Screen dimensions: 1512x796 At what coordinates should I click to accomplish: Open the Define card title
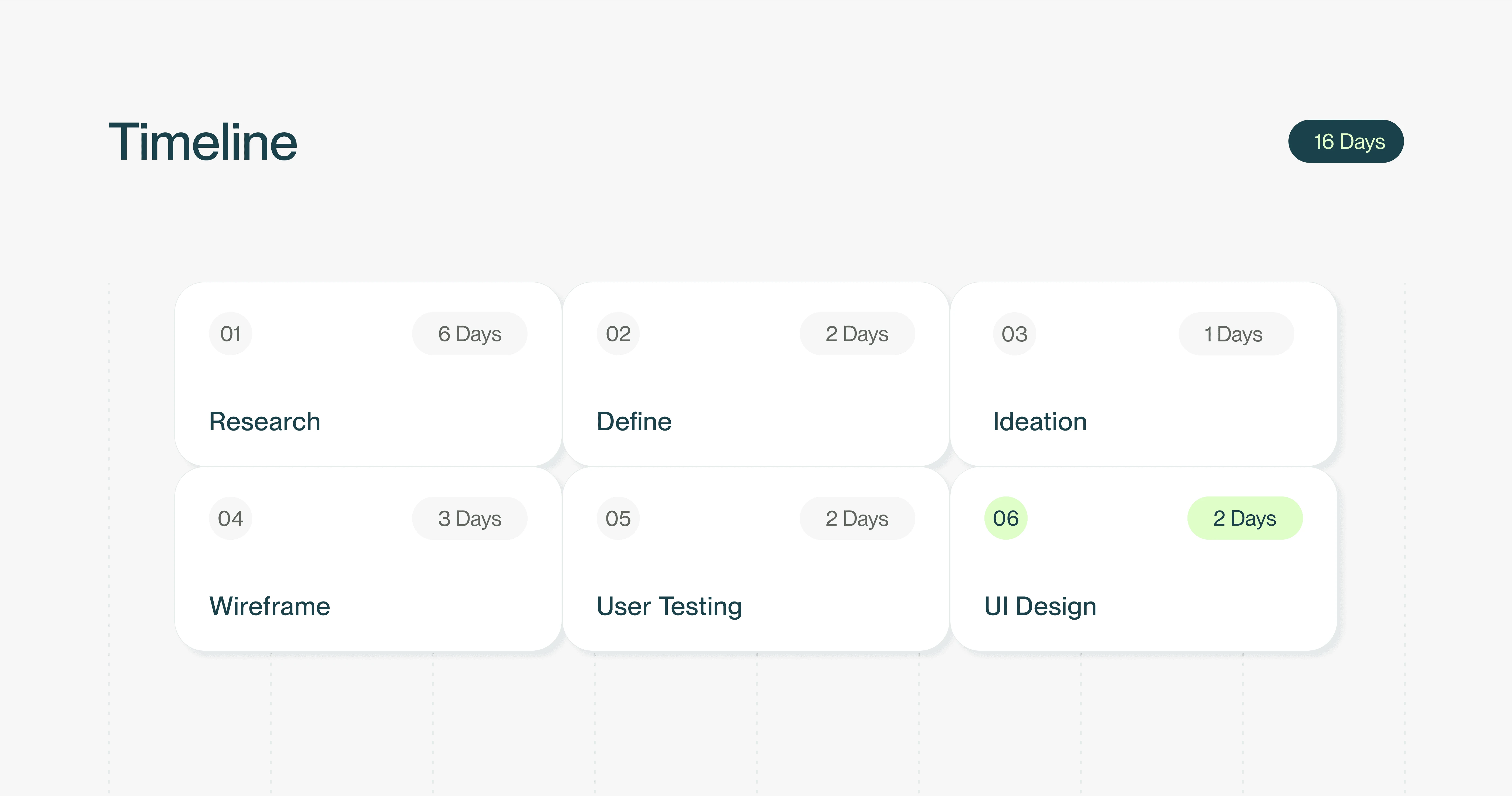coord(634,421)
